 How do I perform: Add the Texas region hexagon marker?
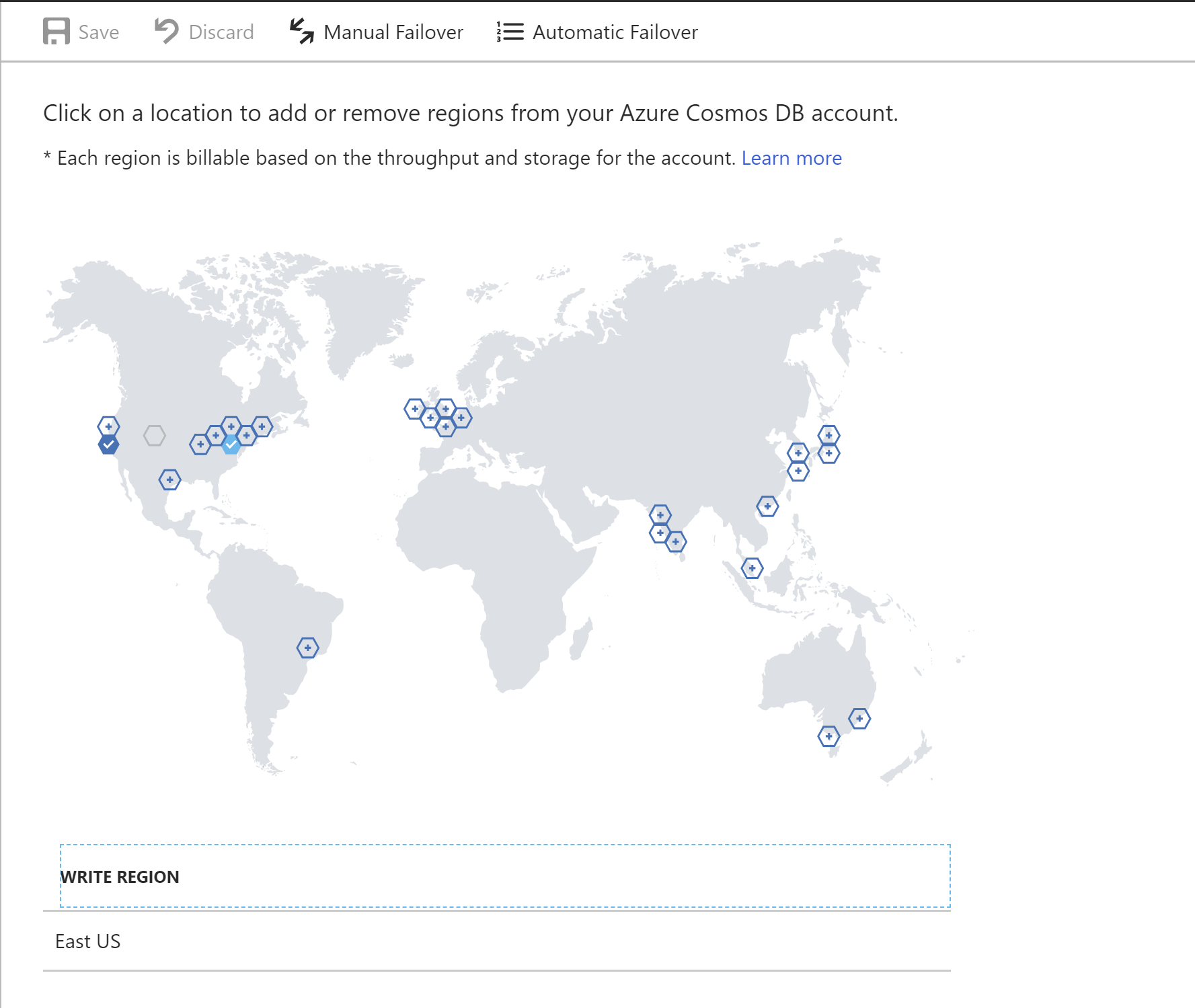[x=169, y=480]
